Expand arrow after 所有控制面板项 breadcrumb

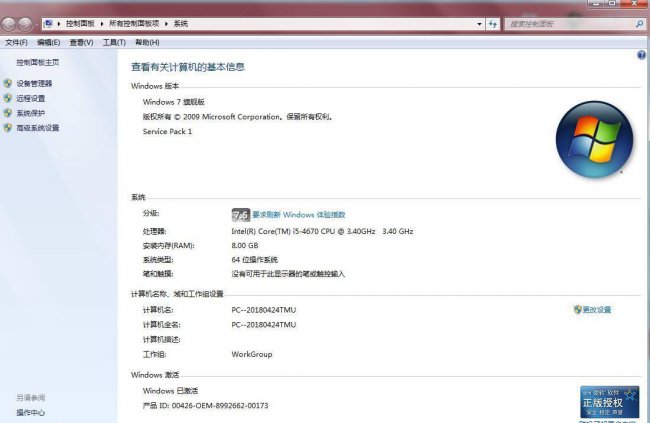coord(166,24)
